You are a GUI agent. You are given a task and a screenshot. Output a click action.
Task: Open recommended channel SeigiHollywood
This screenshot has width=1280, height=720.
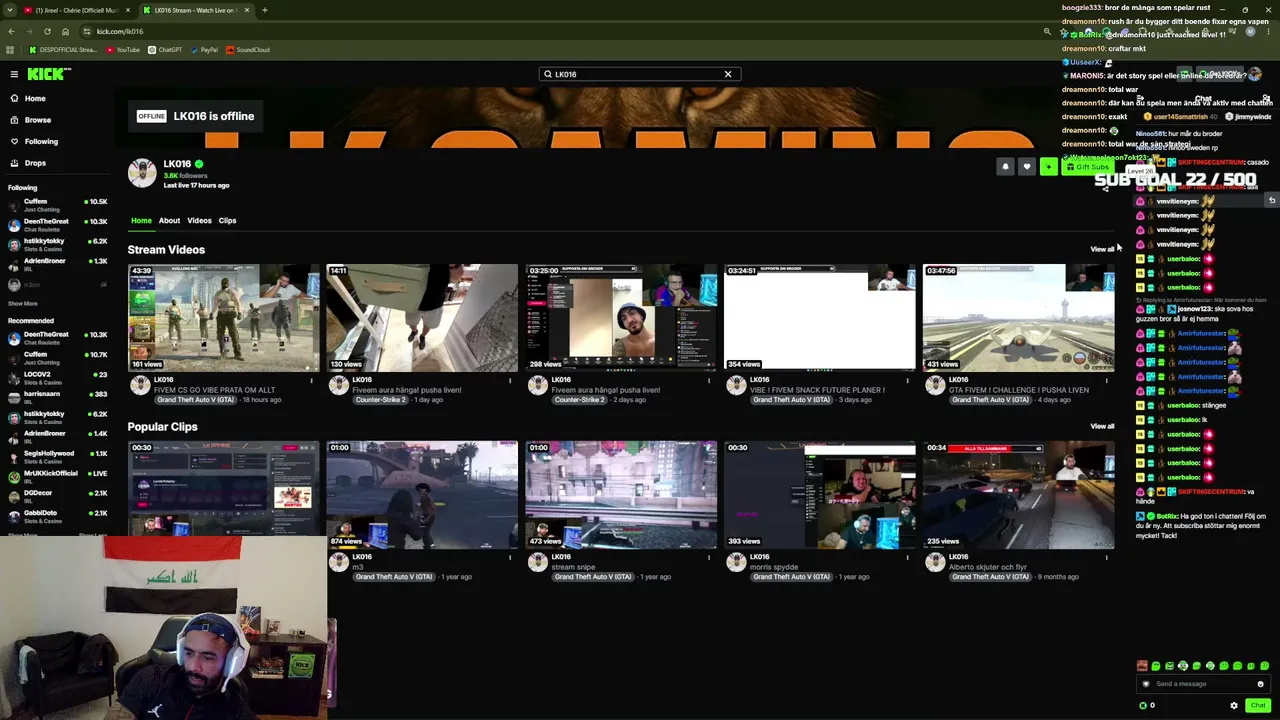pos(58,456)
